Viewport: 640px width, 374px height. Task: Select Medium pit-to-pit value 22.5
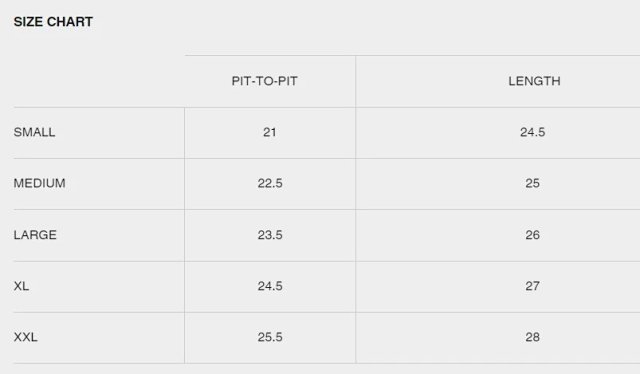270,183
